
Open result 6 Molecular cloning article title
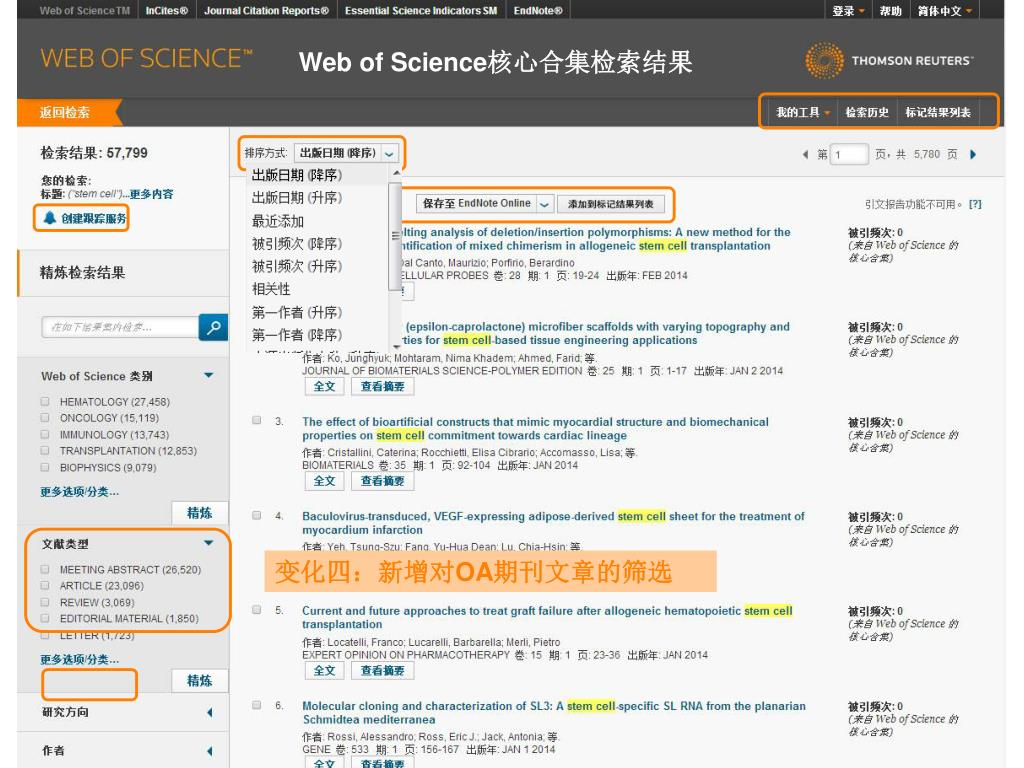tap(554, 712)
